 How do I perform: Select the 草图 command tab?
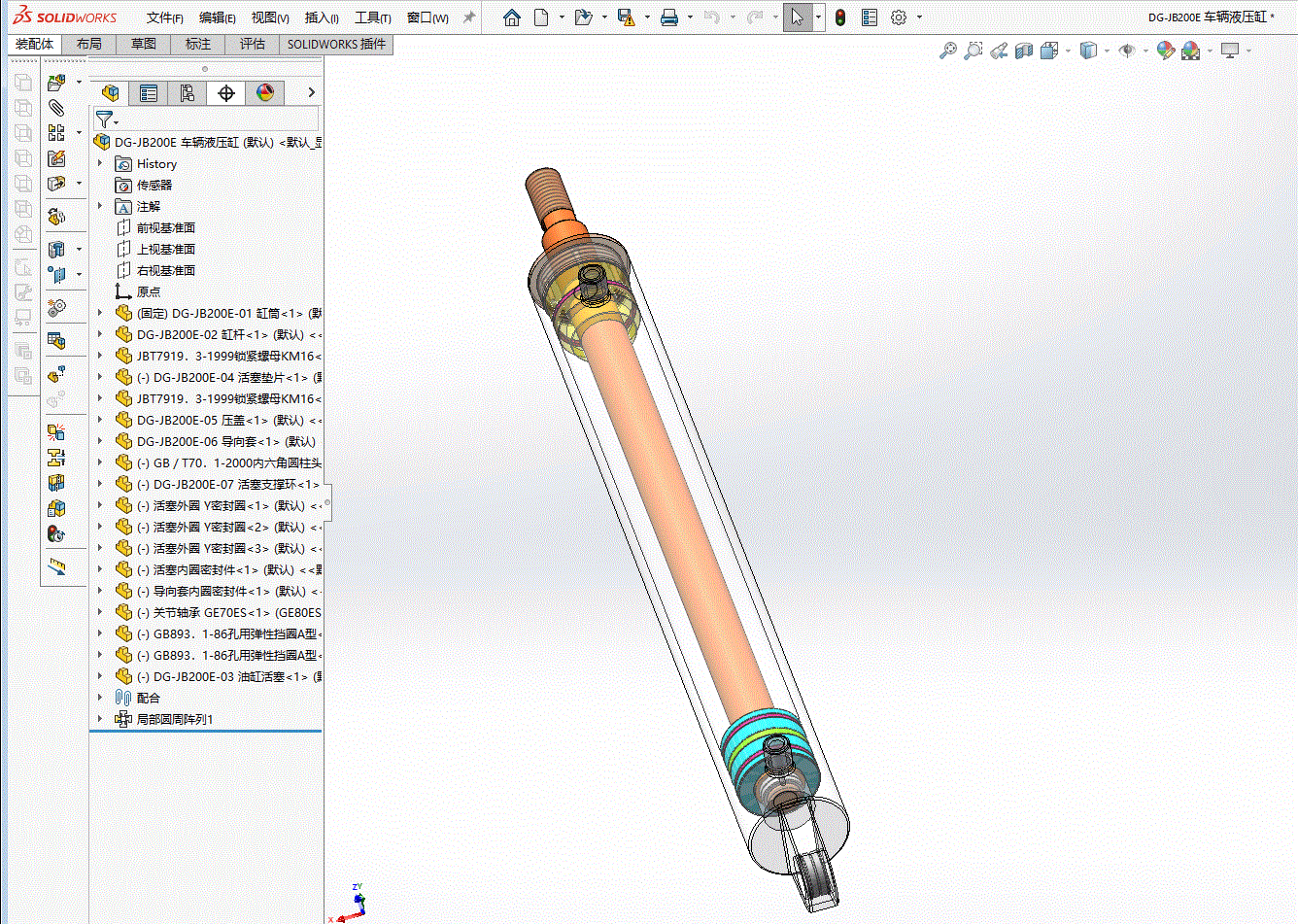(x=144, y=44)
